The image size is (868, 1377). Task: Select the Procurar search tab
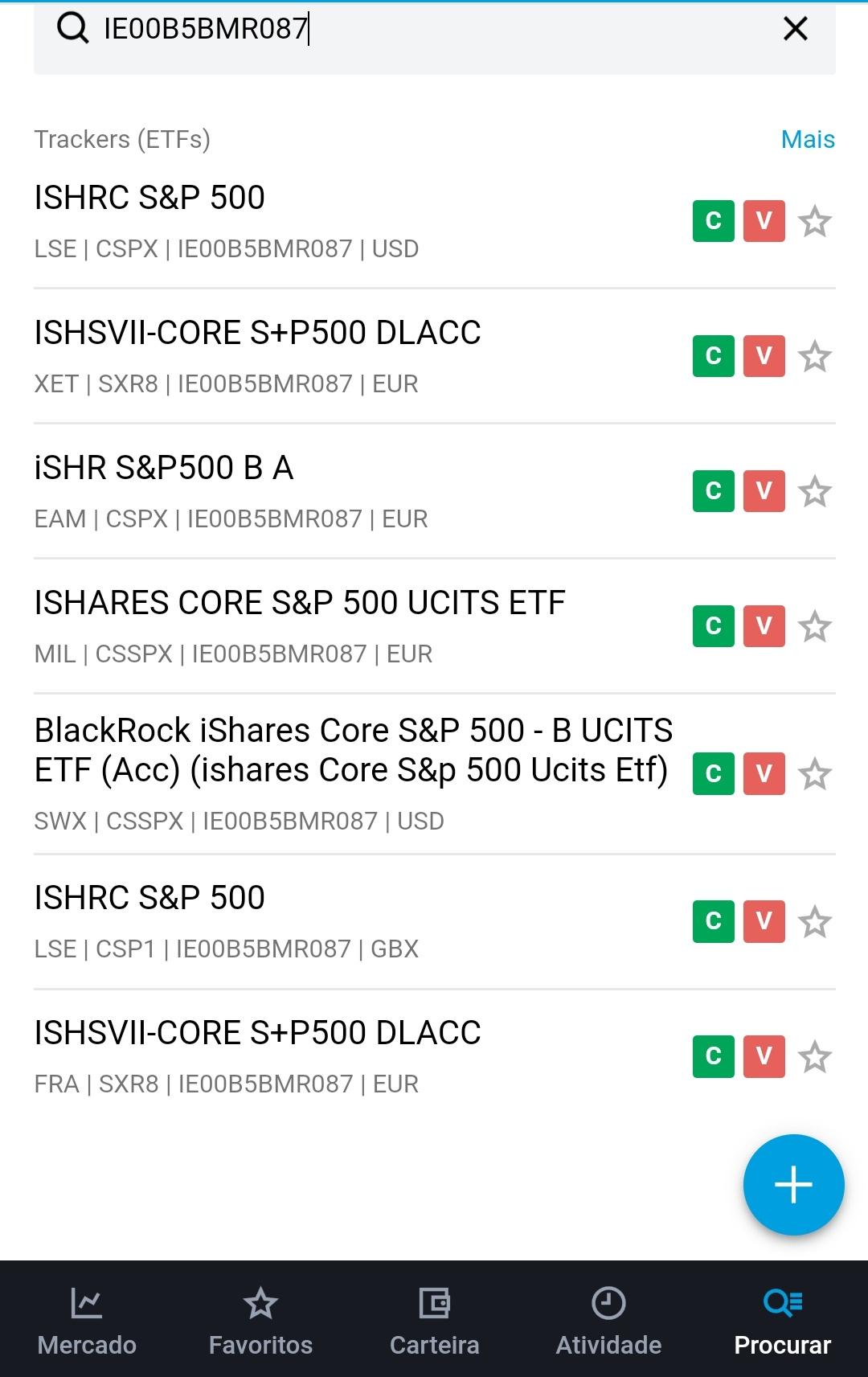coord(782,1320)
